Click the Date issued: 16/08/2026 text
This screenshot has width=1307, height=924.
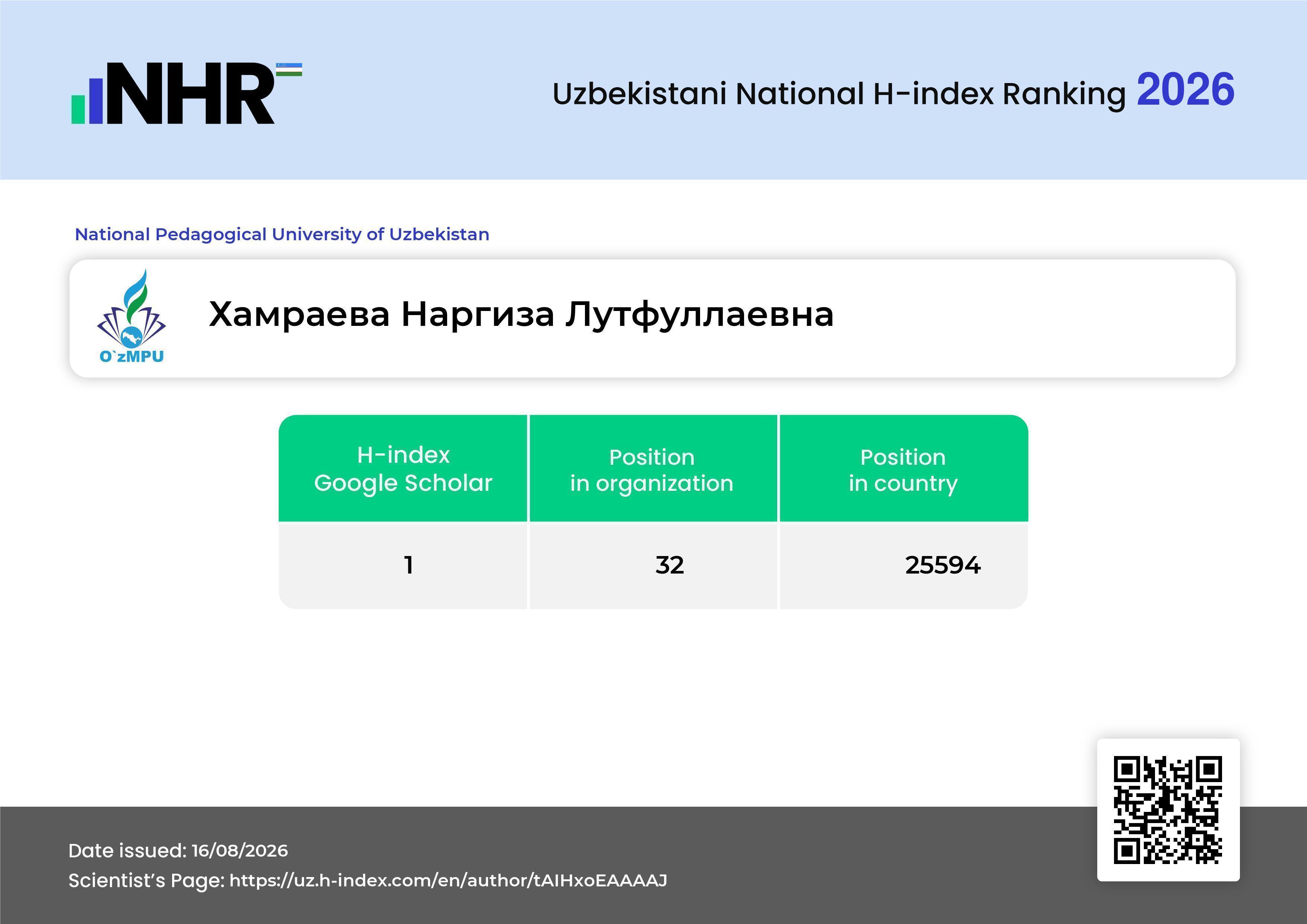click(178, 851)
